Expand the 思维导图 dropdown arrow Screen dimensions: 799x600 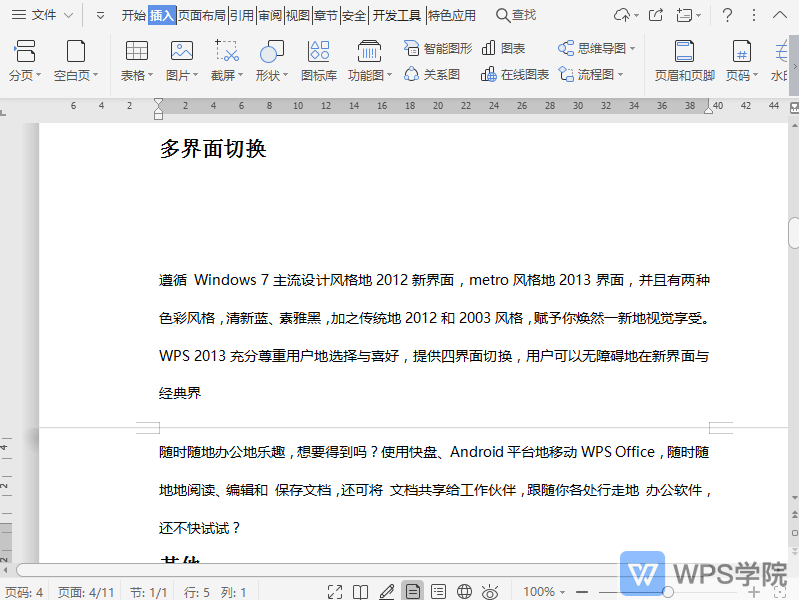632,48
